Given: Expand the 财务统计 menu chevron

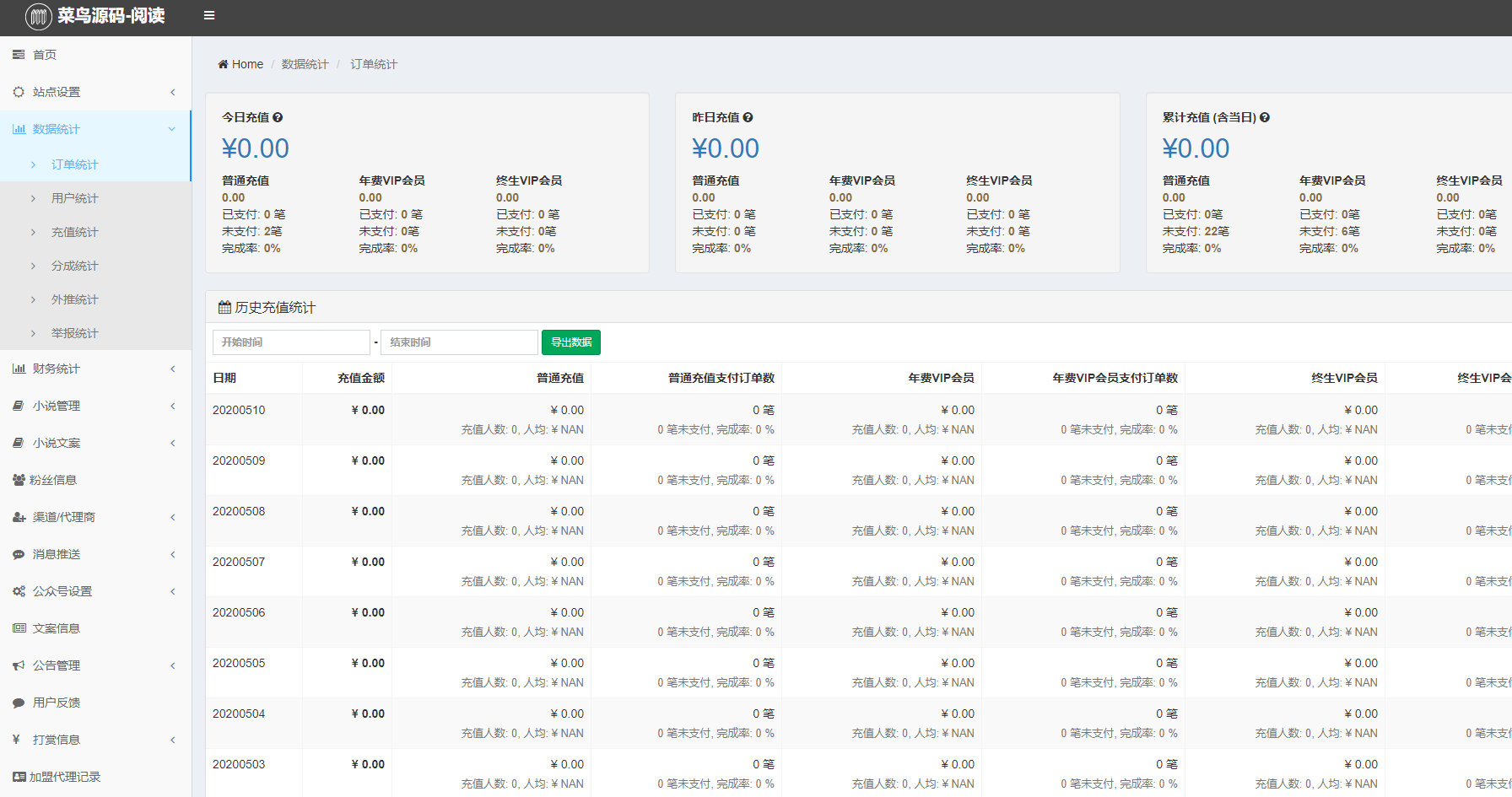Looking at the screenshot, I should (172, 369).
